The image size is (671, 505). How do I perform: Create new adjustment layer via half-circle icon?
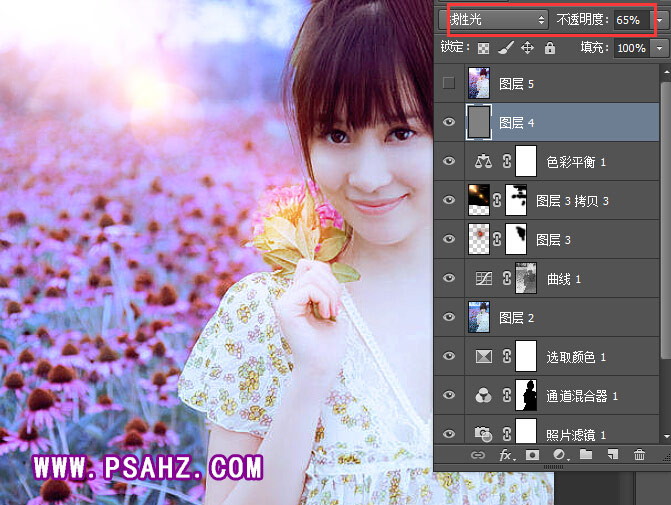tap(560, 456)
